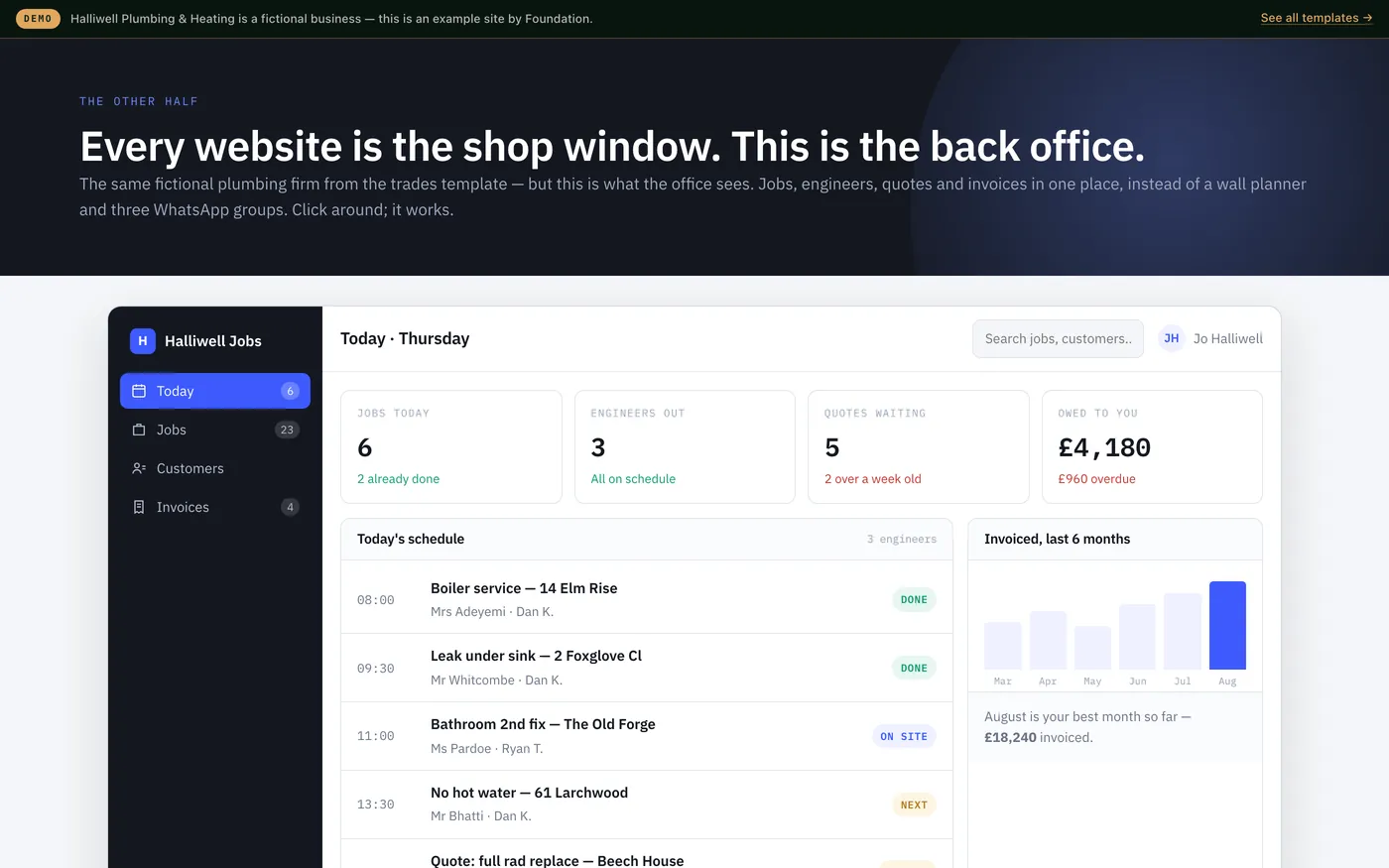Click 'Mrs Adeyemi · Dan K.' text
Image resolution: width=1389 pixels, height=868 pixels.
(x=492, y=612)
